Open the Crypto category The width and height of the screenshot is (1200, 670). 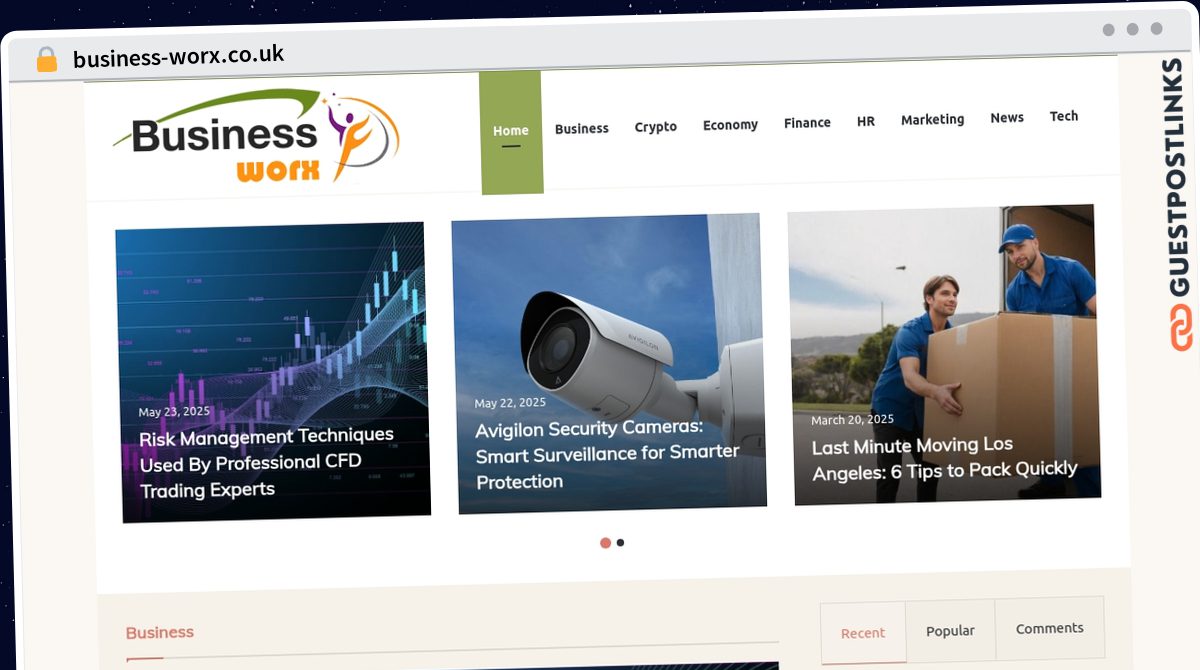coord(655,127)
